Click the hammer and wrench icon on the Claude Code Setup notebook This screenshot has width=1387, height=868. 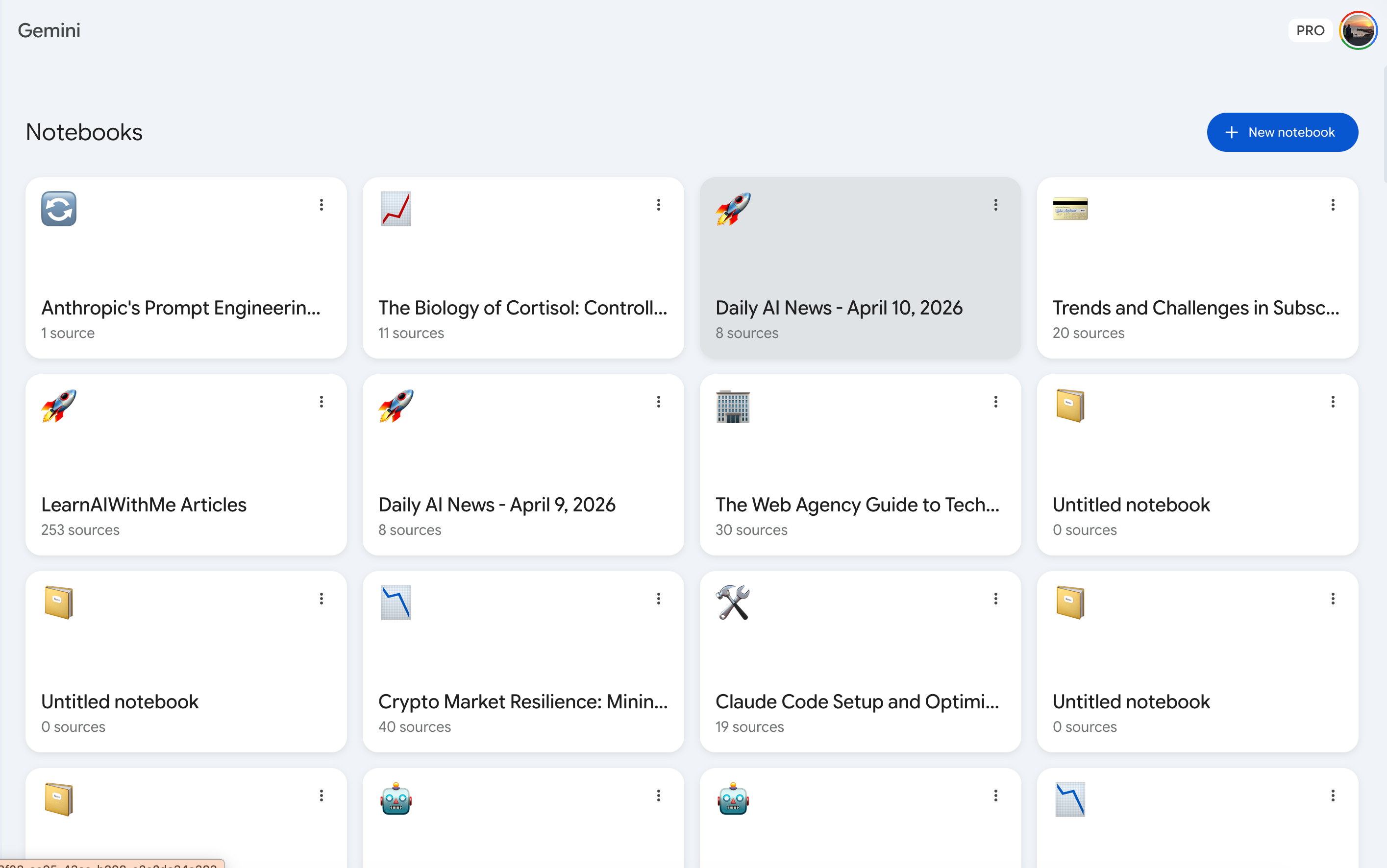click(733, 603)
